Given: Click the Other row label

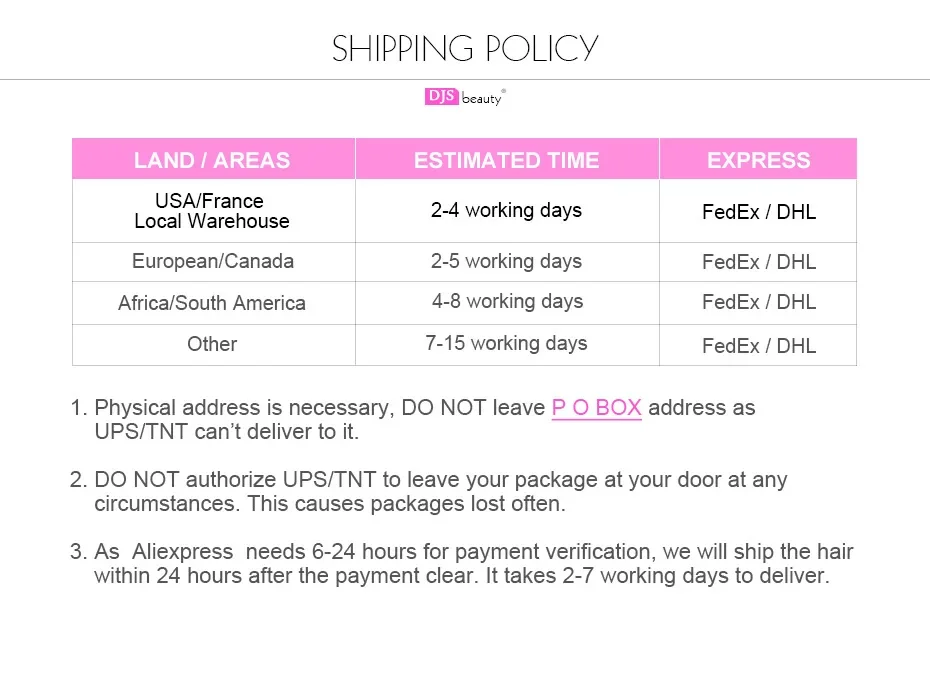Looking at the screenshot, I should tap(212, 344).
